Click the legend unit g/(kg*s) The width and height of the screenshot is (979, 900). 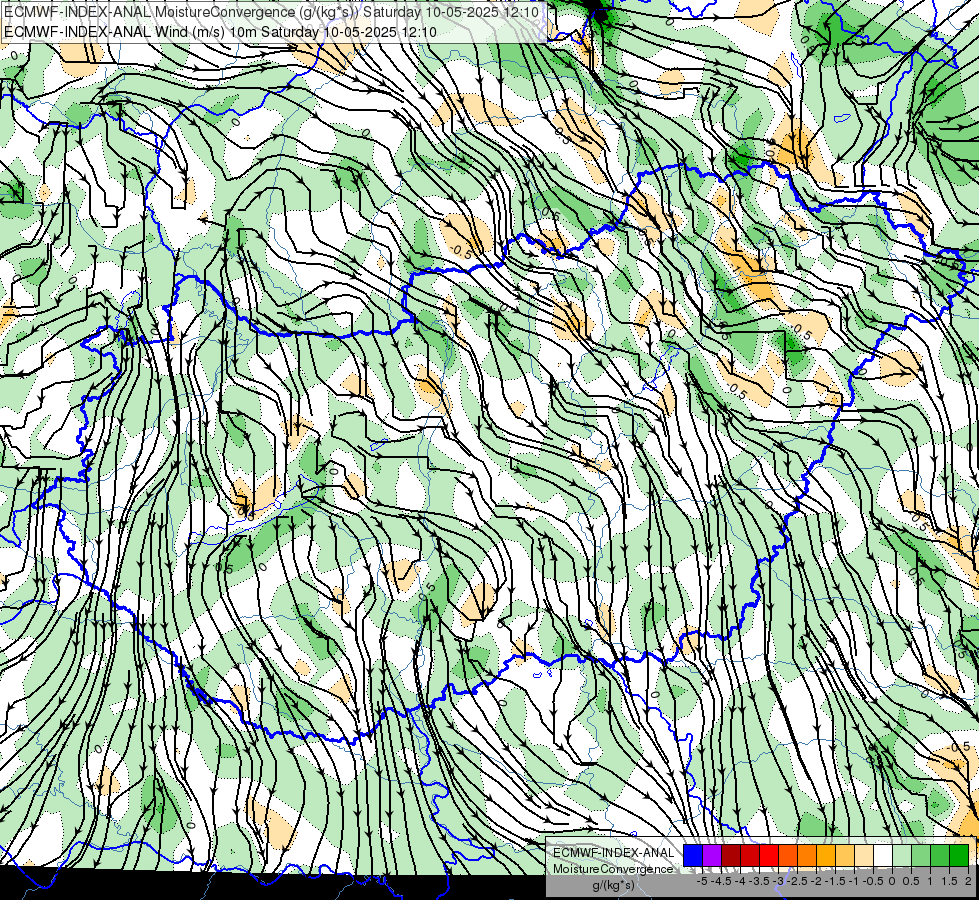coord(613,885)
